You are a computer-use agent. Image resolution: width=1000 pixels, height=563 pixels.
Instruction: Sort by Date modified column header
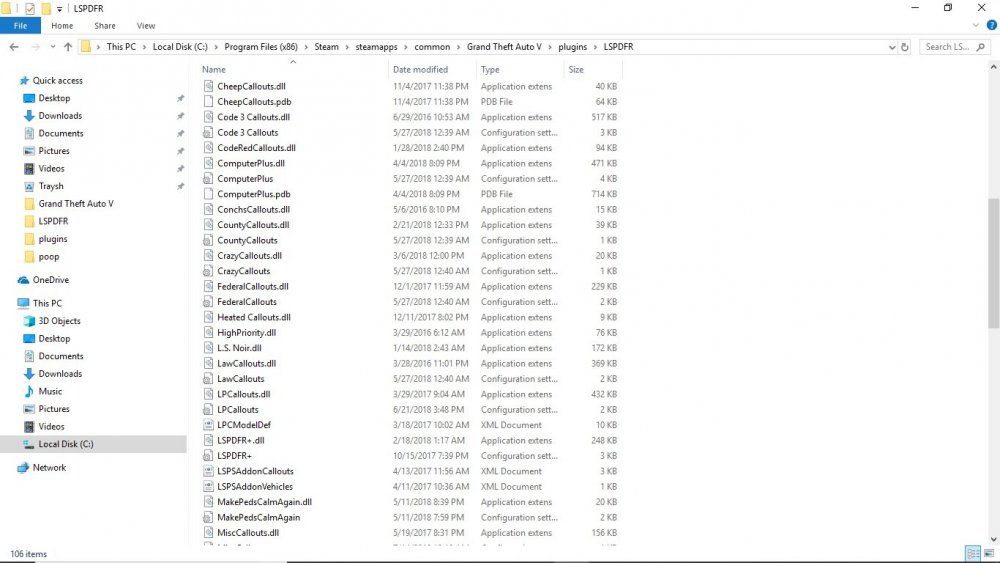(x=420, y=69)
